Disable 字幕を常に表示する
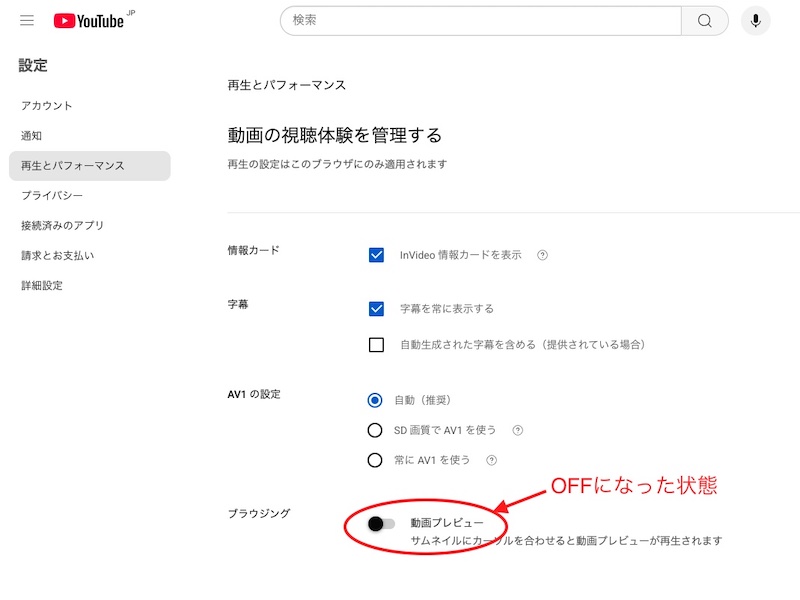 click(x=376, y=309)
